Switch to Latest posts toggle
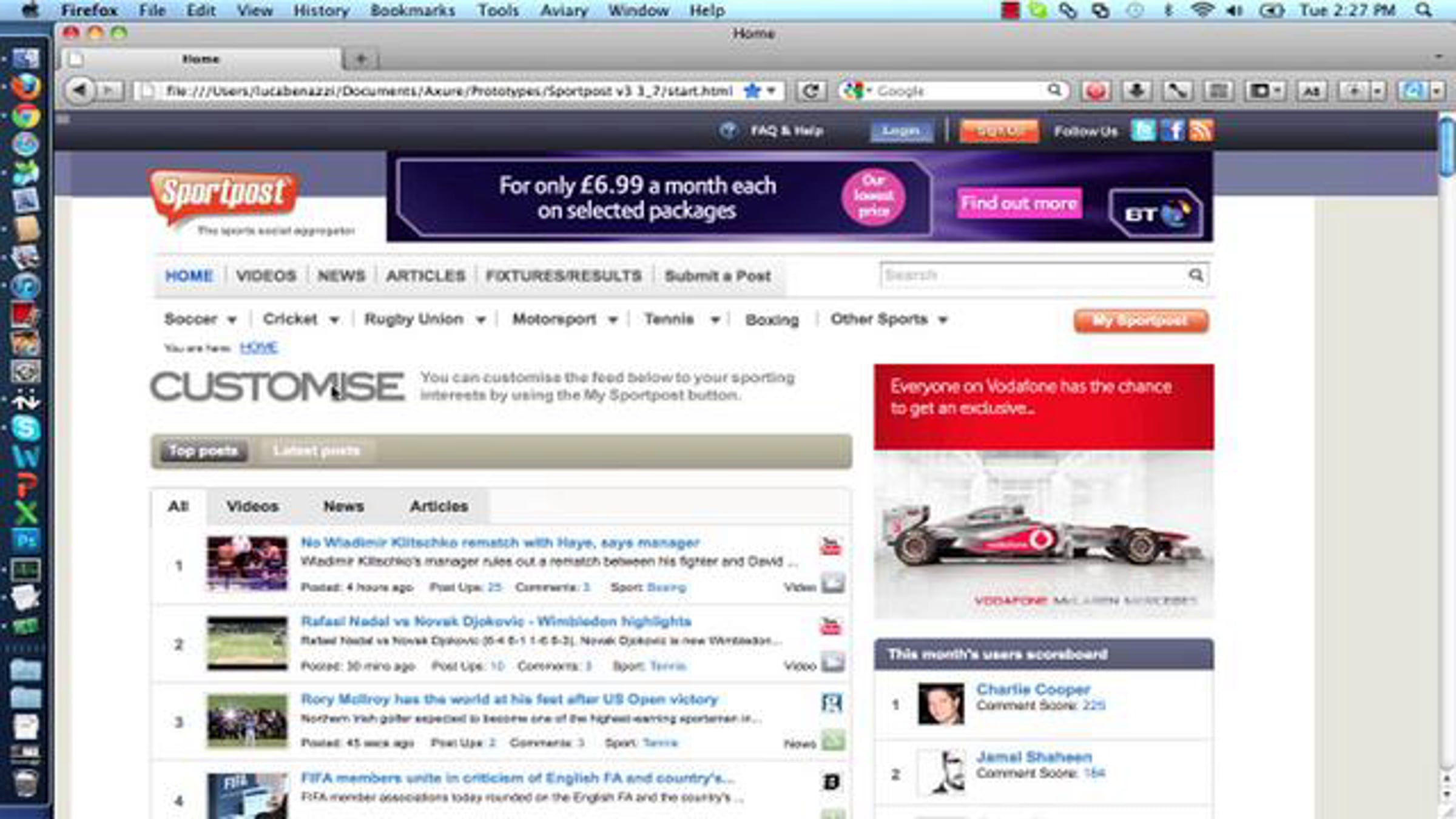1456x819 pixels. coord(316,451)
